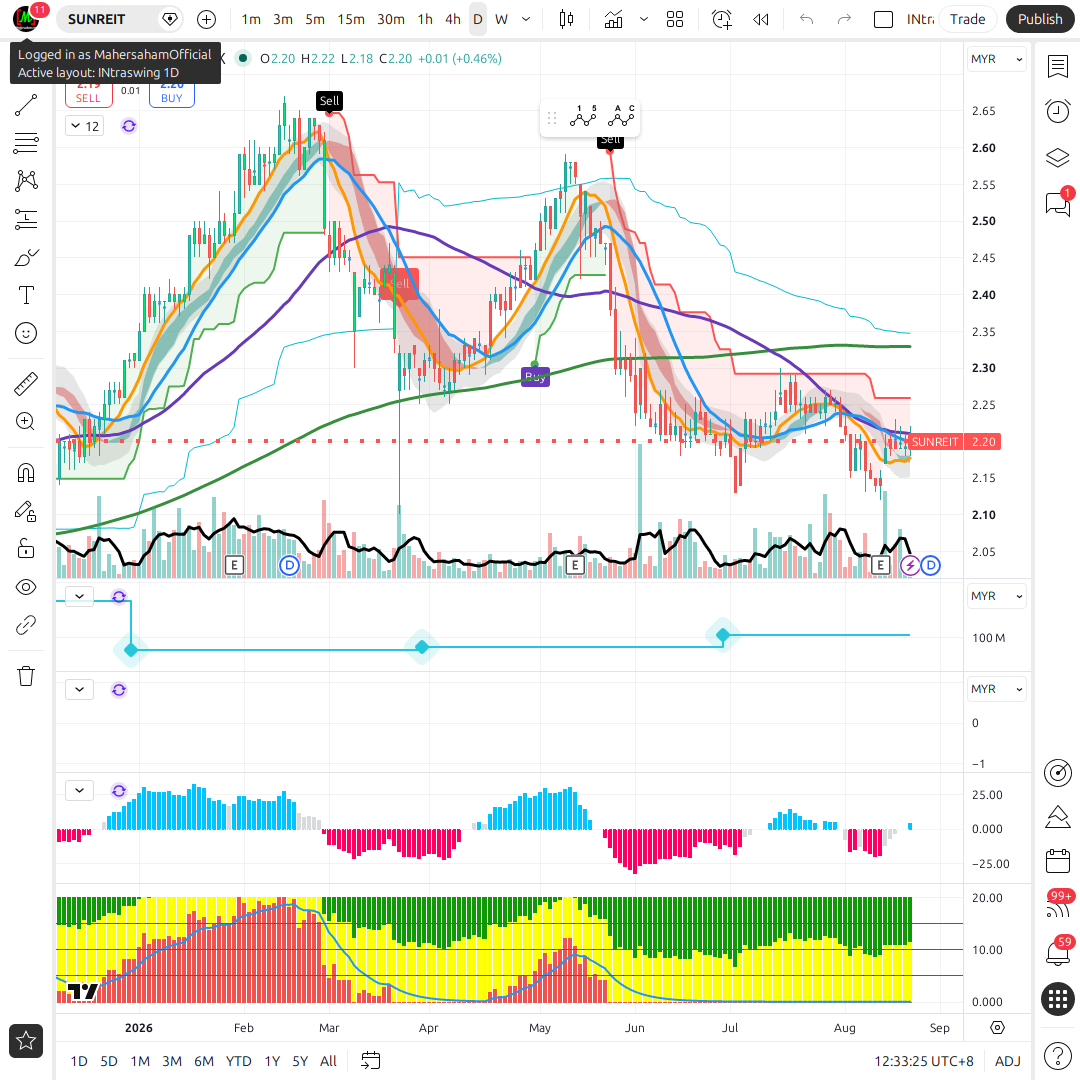Click the SELL price button
Image resolution: width=1080 pixels, height=1080 pixels.
point(88,94)
